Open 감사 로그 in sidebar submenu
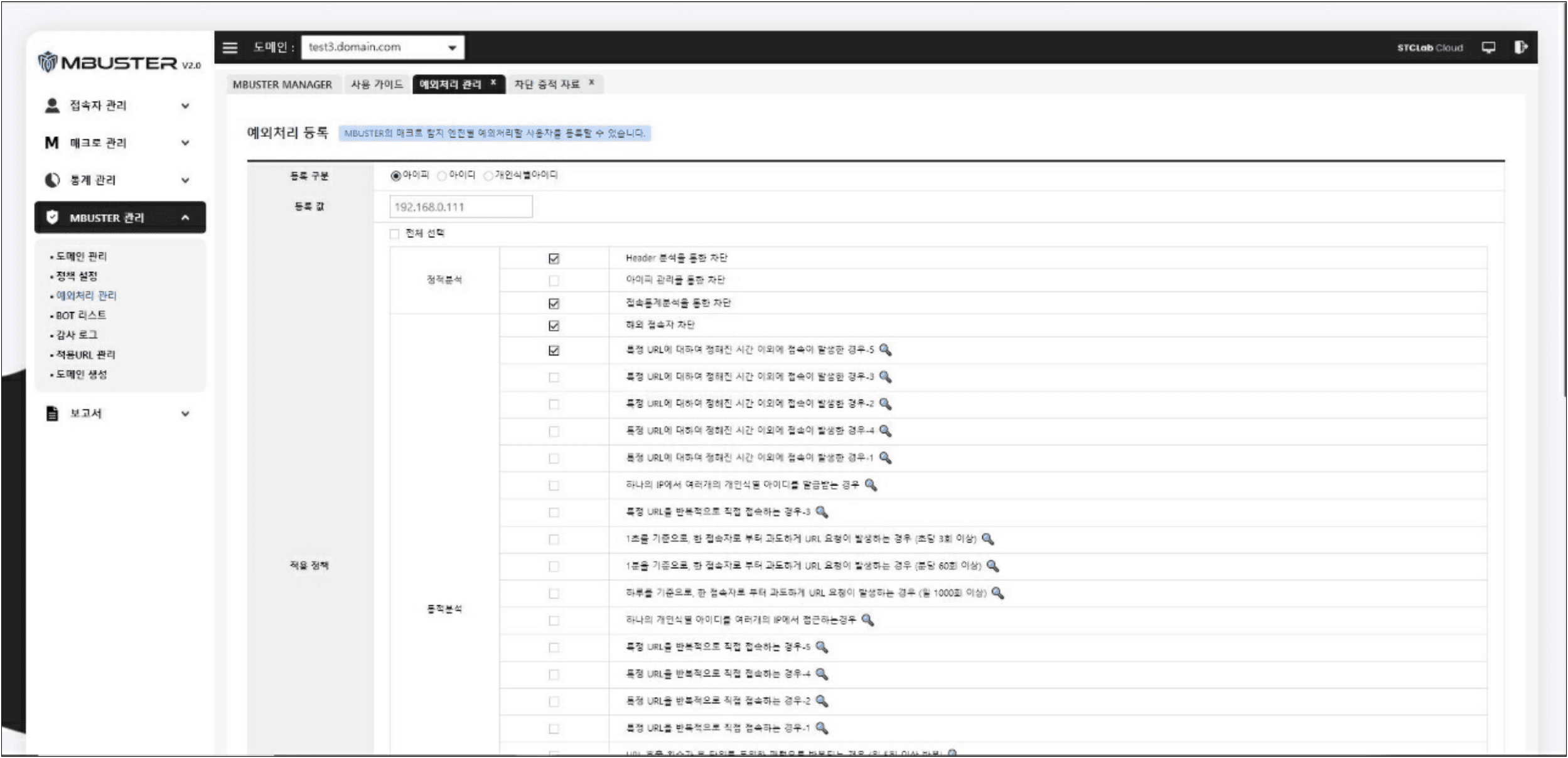1568x758 pixels. click(77, 335)
